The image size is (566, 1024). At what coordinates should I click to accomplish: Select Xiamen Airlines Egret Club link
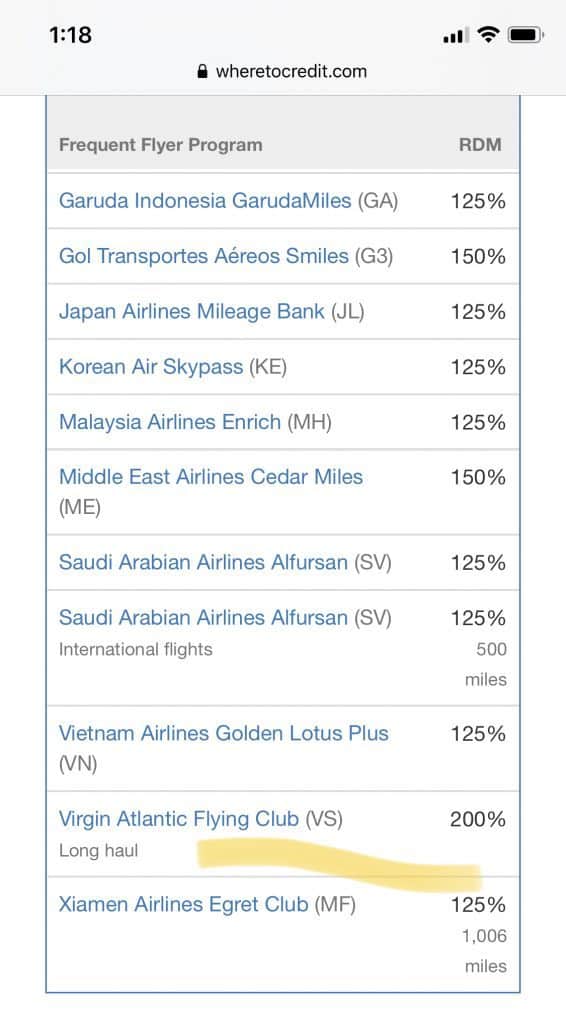[x=183, y=904]
